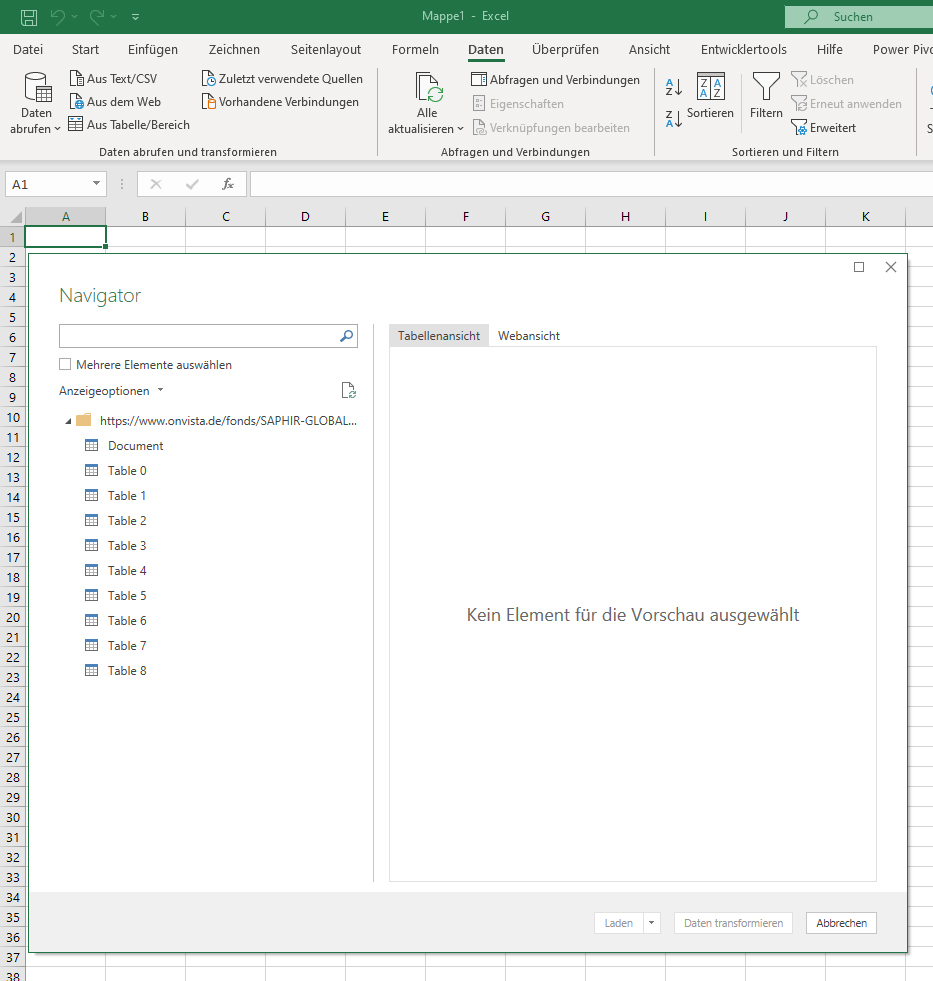Click the Abbrechen button
This screenshot has height=981, width=933.
(x=842, y=923)
